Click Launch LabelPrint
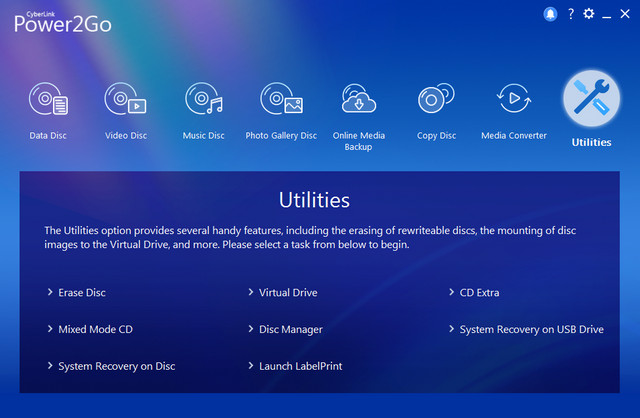The height and width of the screenshot is (418, 640). [x=301, y=366]
